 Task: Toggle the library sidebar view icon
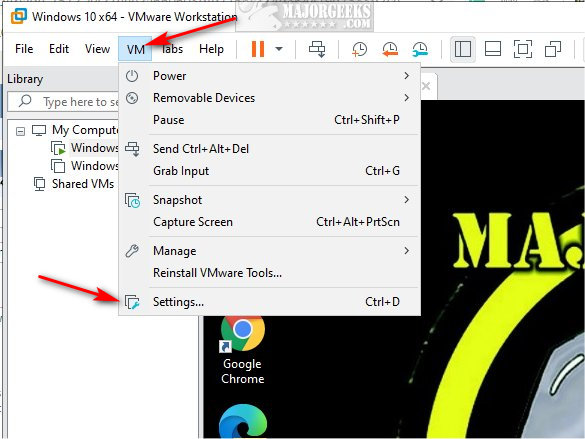(x=463, y=49)
